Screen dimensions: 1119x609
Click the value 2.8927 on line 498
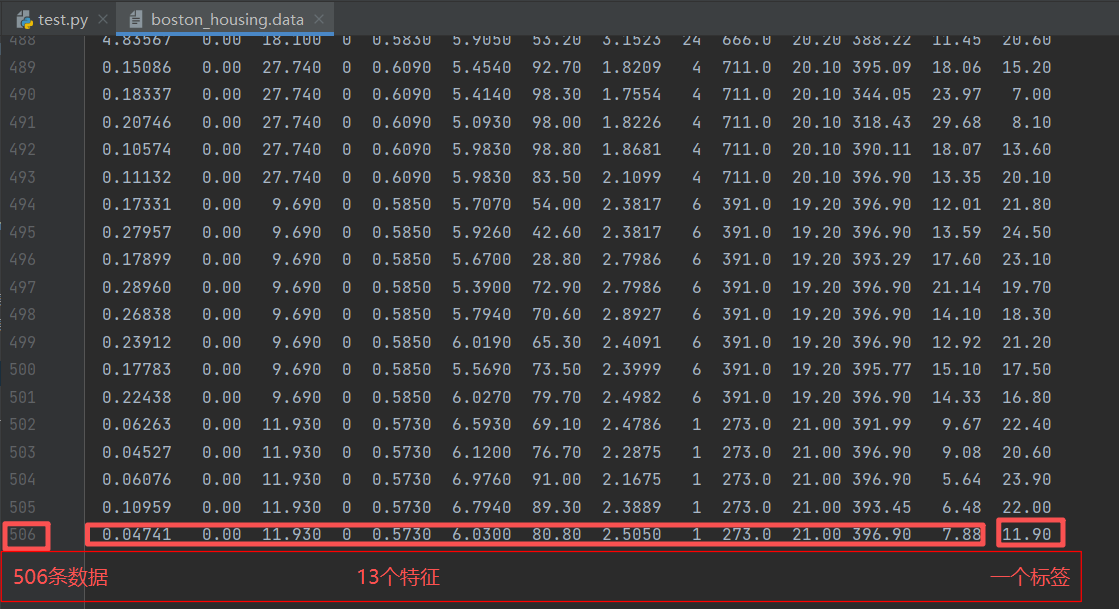(632, 315)
